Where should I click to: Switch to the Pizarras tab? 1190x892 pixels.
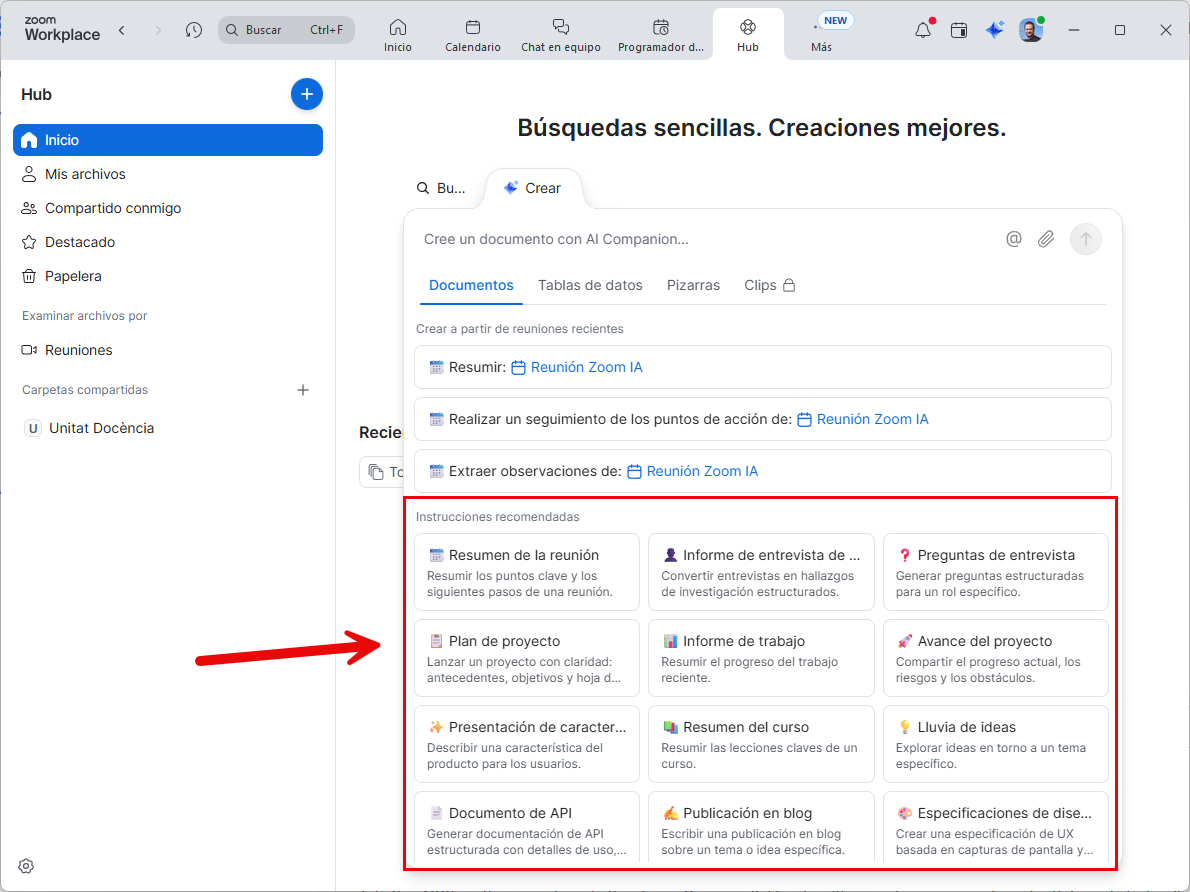point(693,285)
